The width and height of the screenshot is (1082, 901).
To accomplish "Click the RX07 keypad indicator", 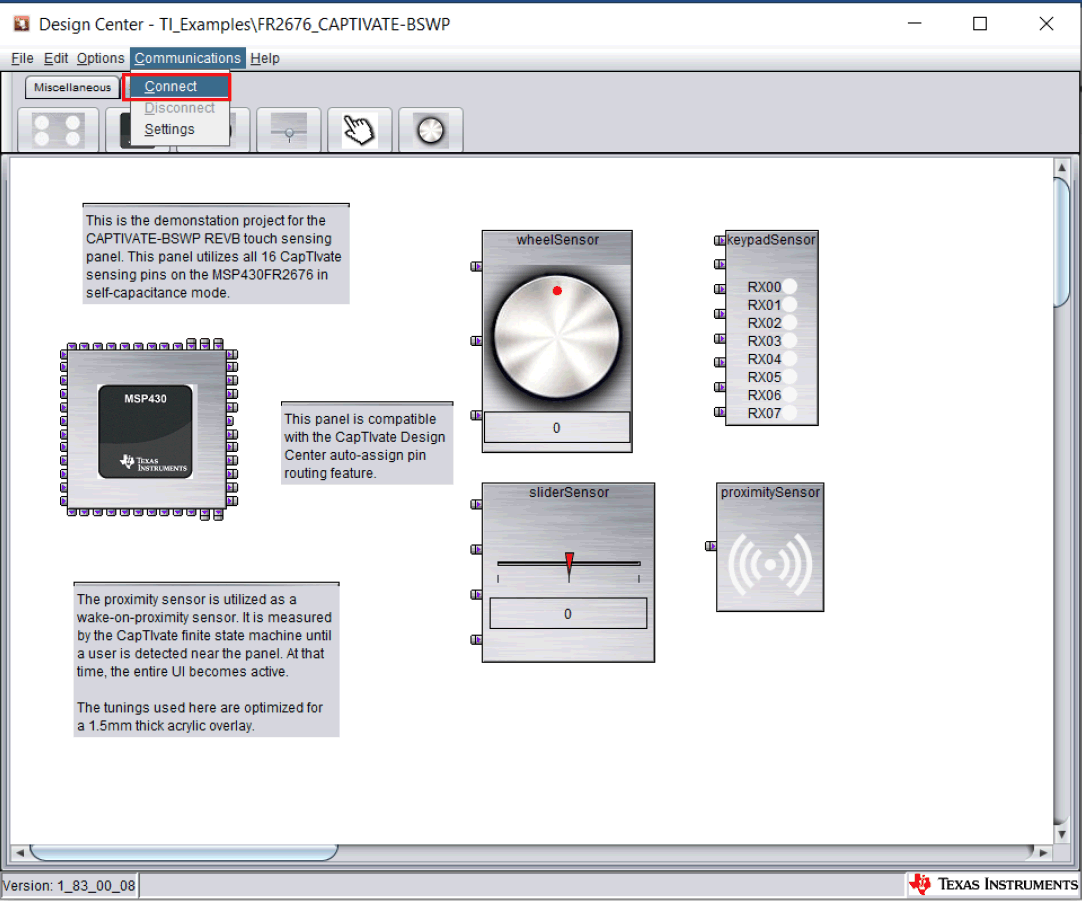I will tap(789, 413).
